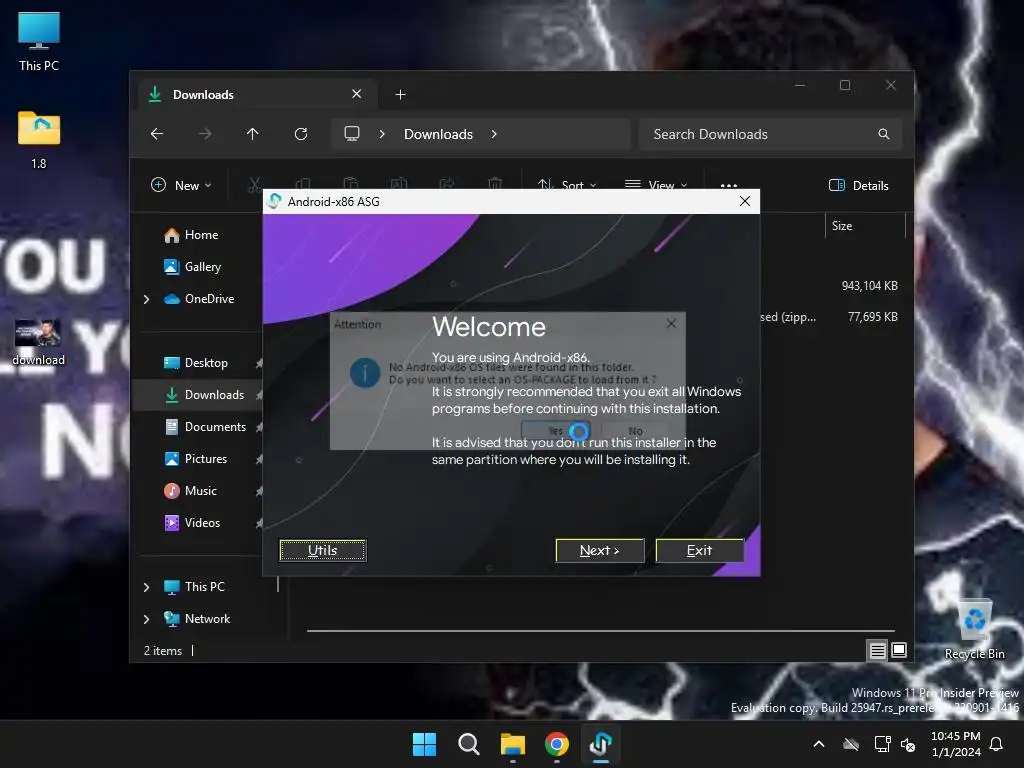The height and width of the screenshot is (768, 1024).
Task: Click the Utils button in Android-x86 installer
Action: click(323, 550)
